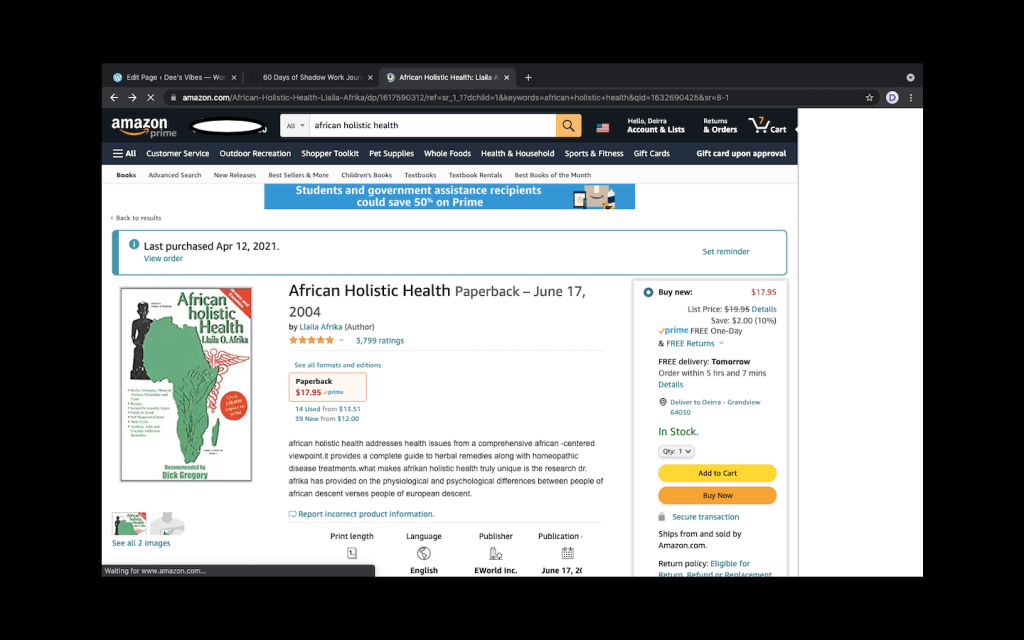Open the Qty quantity dropdown
1024x640 pixels.
[x=676, y=451]
